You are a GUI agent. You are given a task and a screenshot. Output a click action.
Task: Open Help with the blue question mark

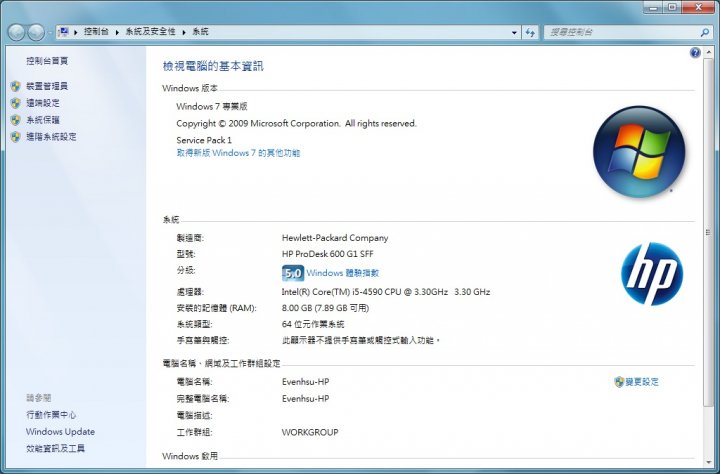(695, 53)
